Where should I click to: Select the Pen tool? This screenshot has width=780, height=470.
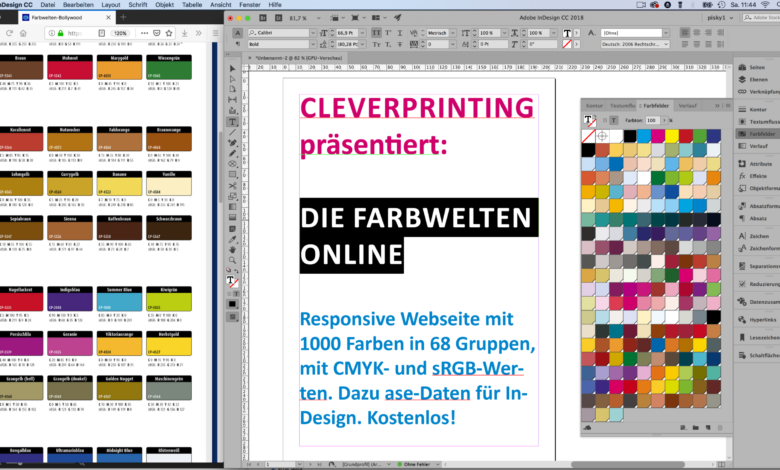click(232, 143)
